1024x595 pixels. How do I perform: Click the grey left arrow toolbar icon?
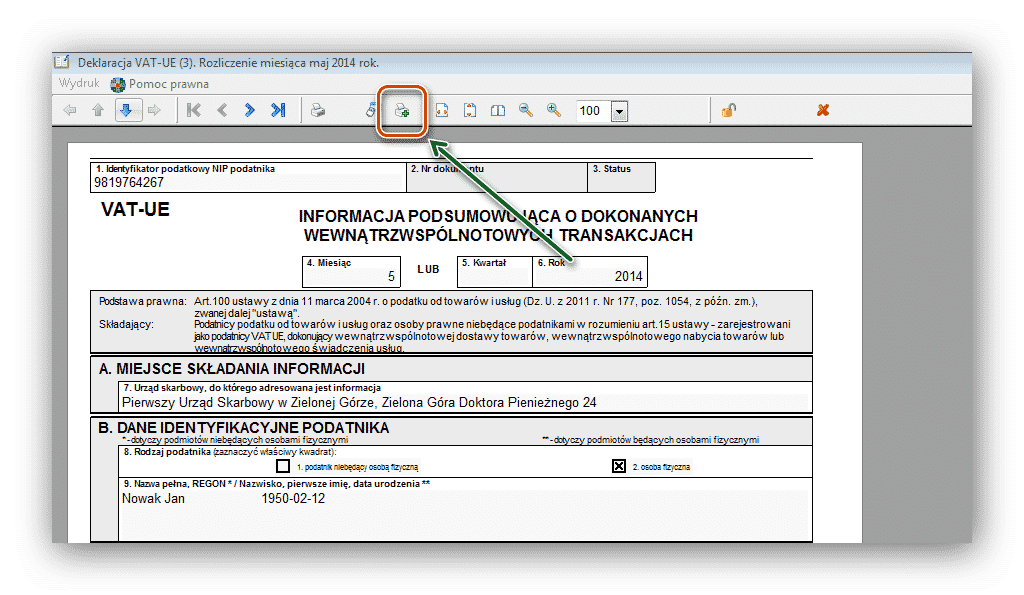click(x=69, y=110)
